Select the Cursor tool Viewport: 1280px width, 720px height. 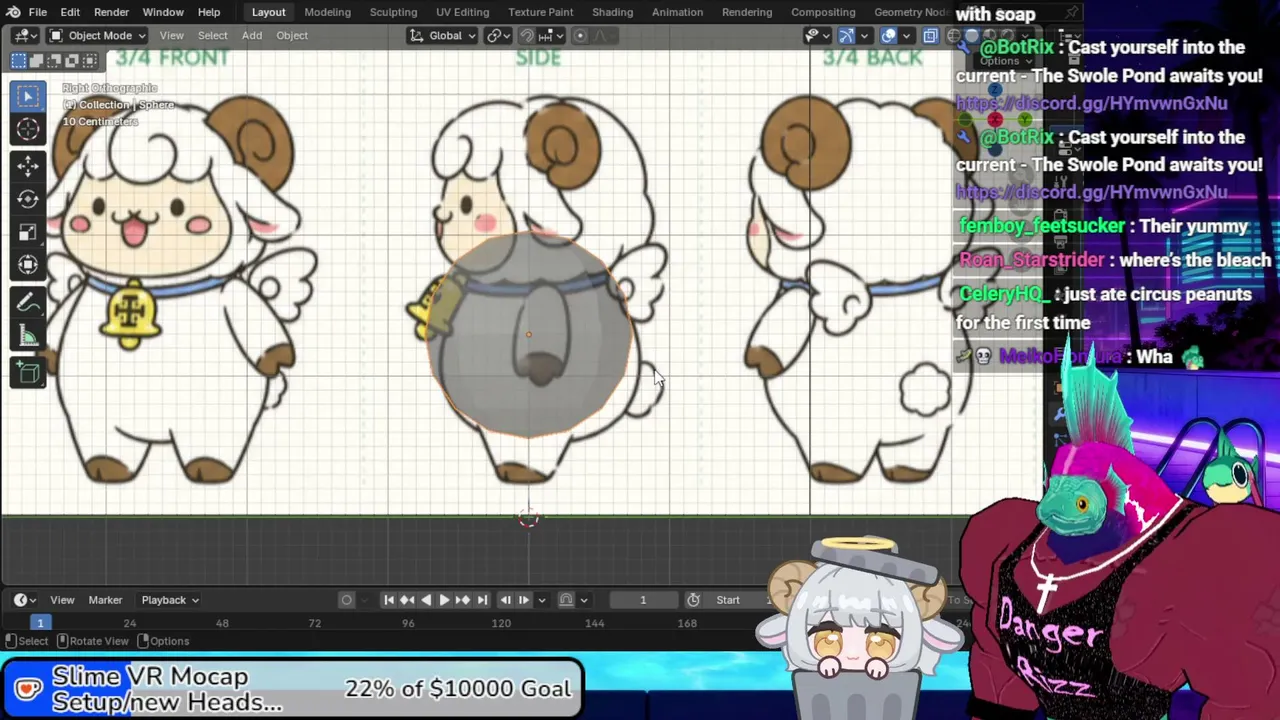tap(28, 130)
